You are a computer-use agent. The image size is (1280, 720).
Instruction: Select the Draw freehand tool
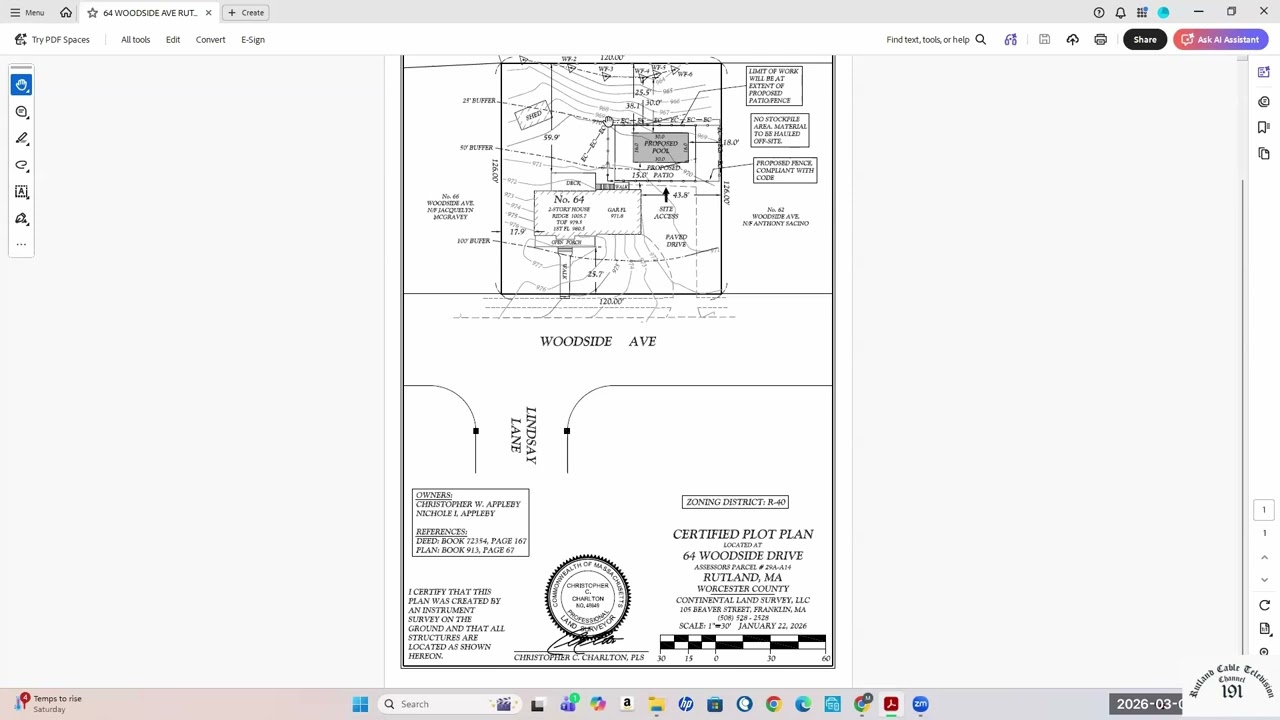coord(22,165)
